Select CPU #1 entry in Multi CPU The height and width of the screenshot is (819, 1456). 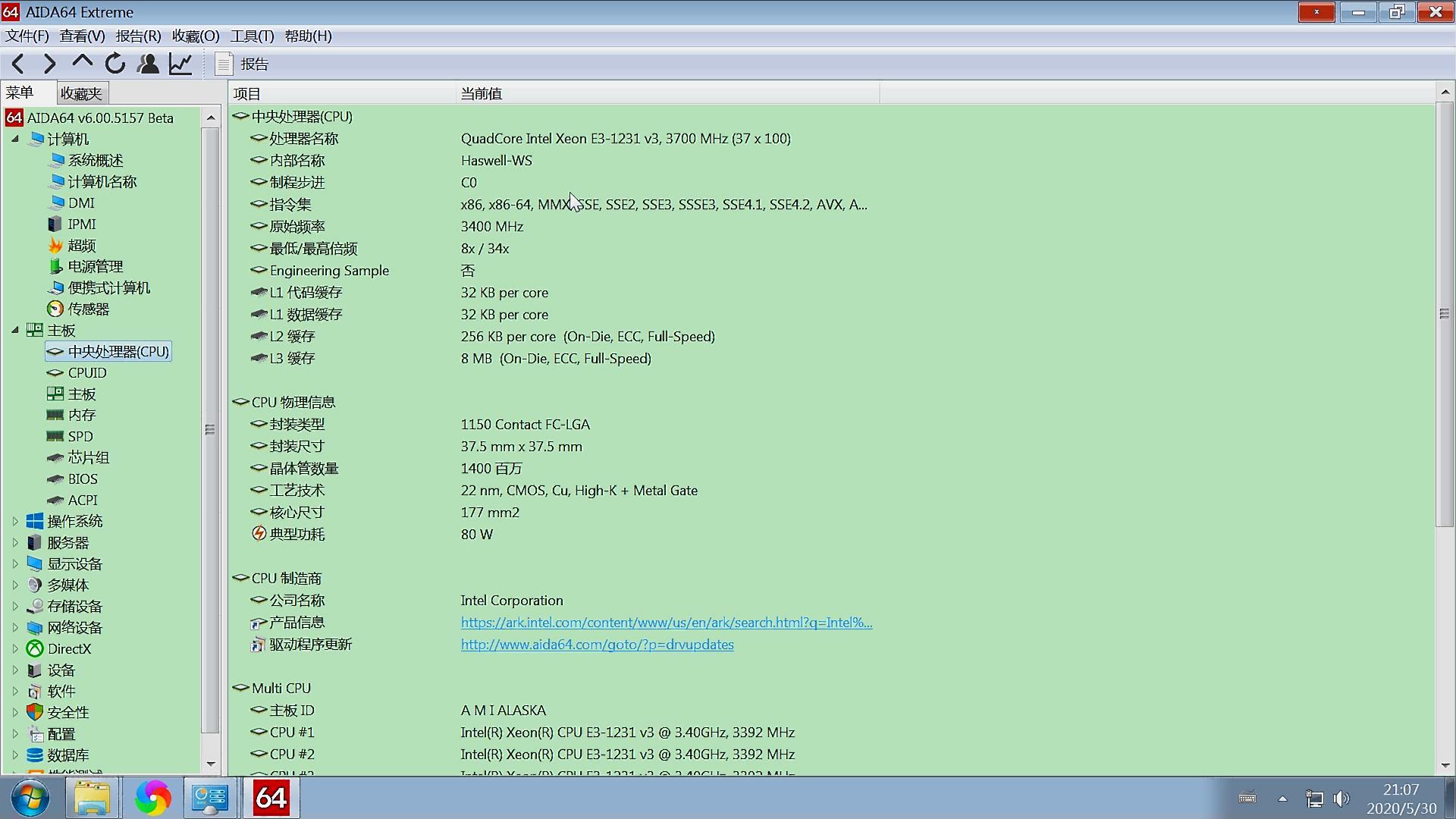291,732
